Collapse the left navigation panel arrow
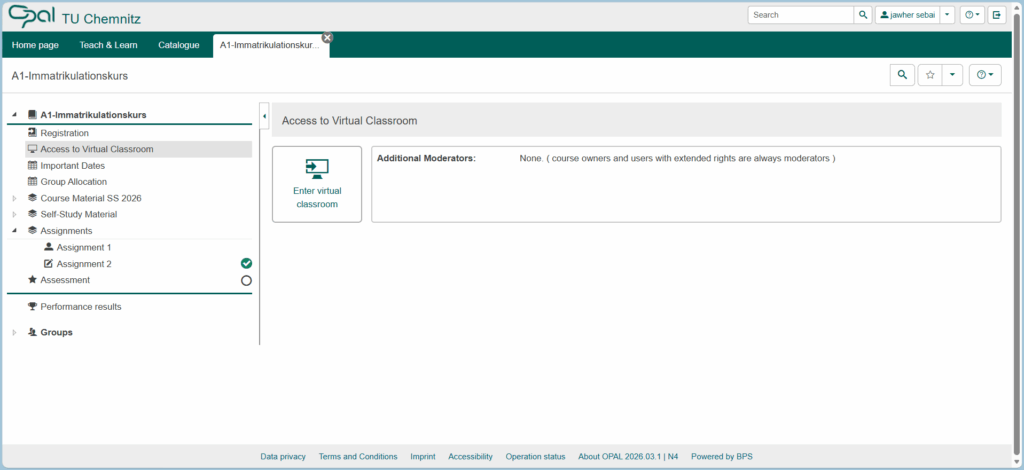 tap(264, 116)
